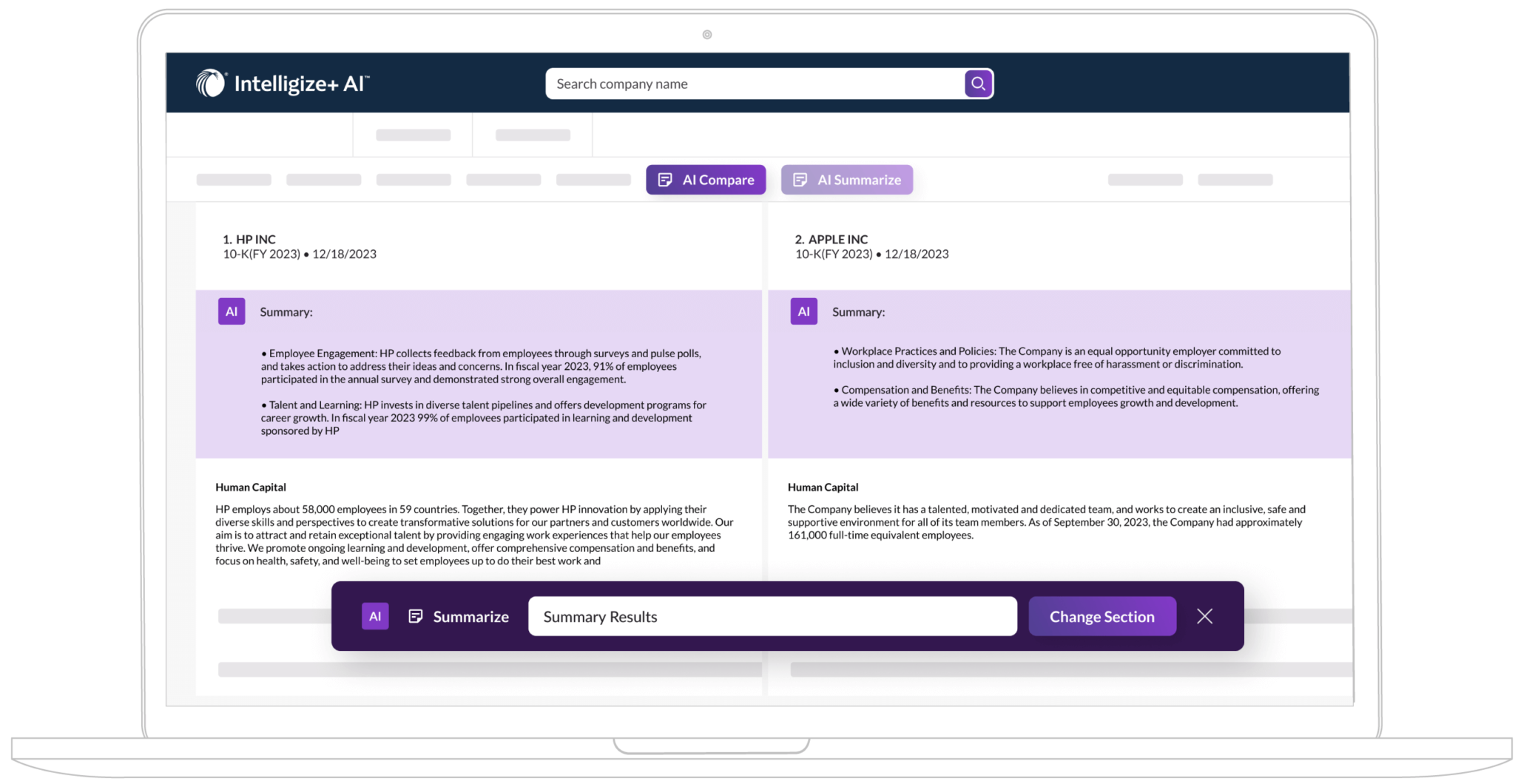
Task: Dismiss the Summarize bar with the X
Action: (x=1205, y=615)
